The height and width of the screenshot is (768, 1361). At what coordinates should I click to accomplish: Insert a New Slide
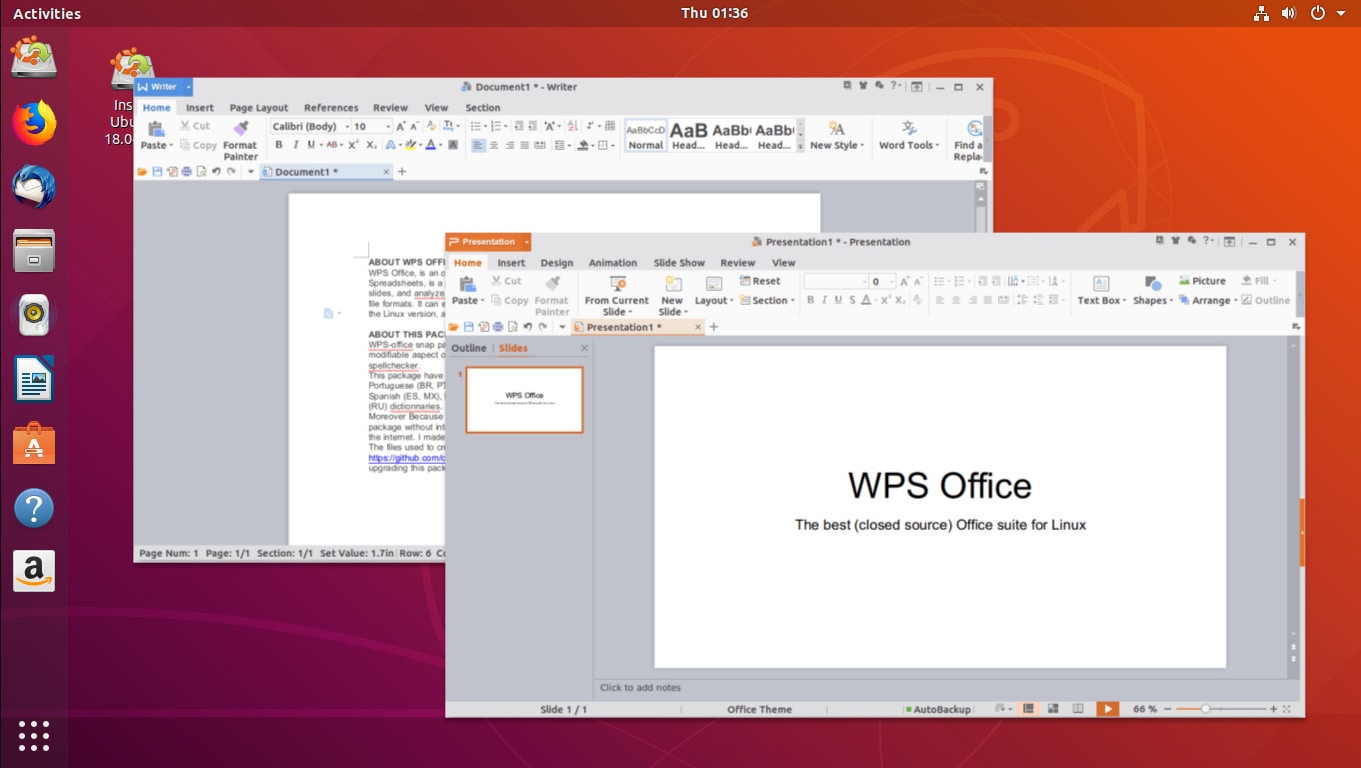coord(671,294)
